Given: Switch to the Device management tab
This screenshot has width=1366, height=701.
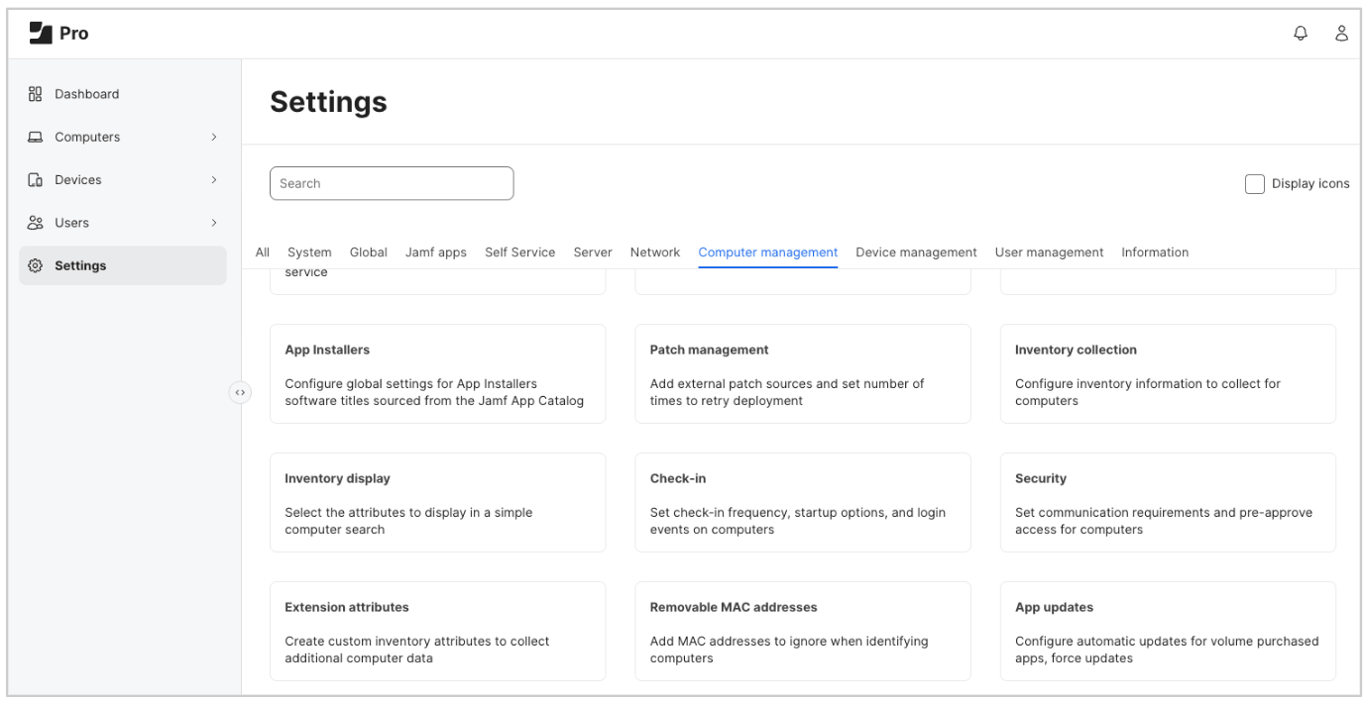Looking at the screenshot, I should pyautogui.click(x=916, y=253).
